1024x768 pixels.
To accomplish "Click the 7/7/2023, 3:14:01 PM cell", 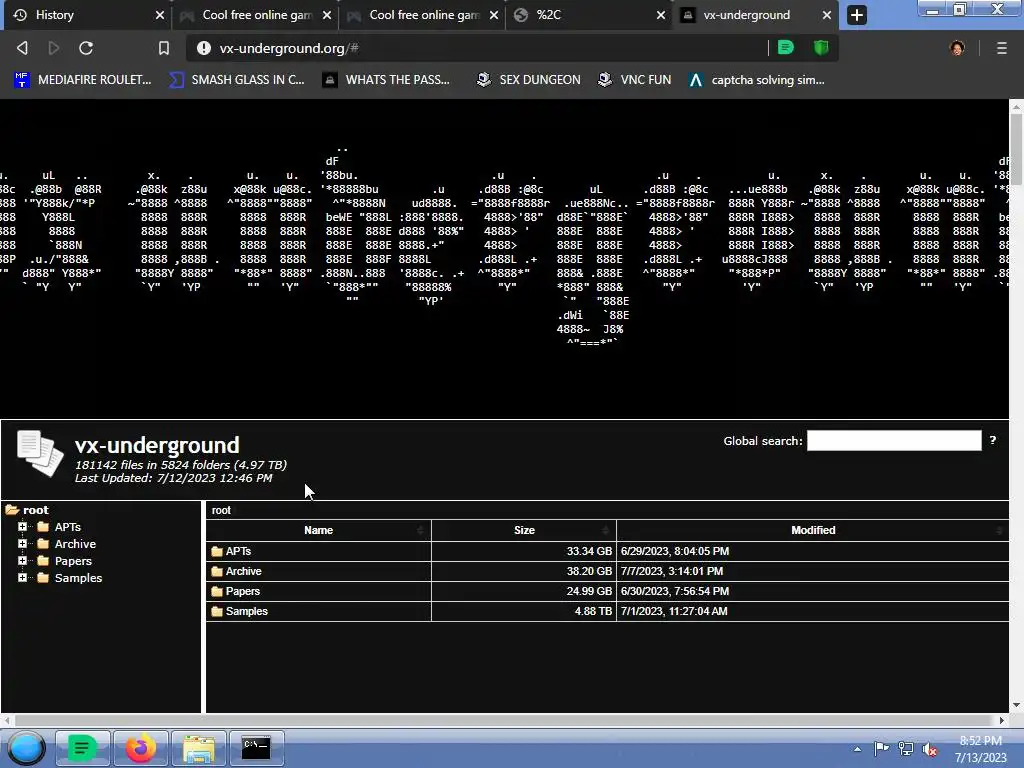I will pyautogui.click(x=813, y=571).
